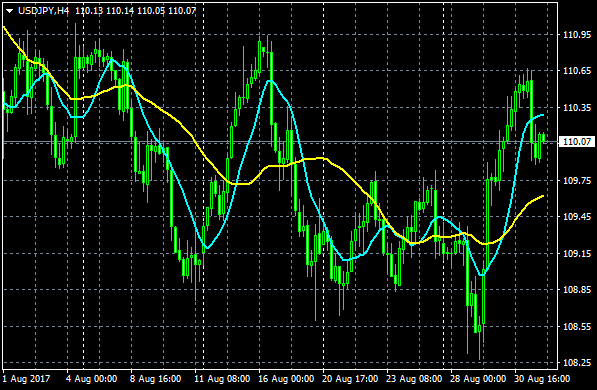The height and width of the screenshot is (390, 597).
Task: Click the 4 Aug 00:00 time label
Action: tap(91, 379)
